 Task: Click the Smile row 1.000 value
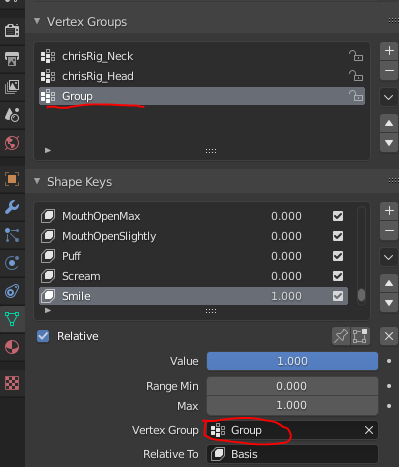click(x=286, y=296)
